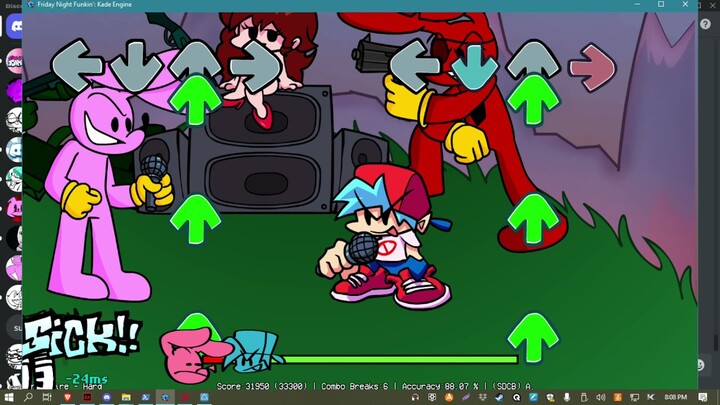Click the Combo Breaks:6 counter
The height and width of the screenshot is (405, 720).
pyautogui.click(x=354, y=386)
